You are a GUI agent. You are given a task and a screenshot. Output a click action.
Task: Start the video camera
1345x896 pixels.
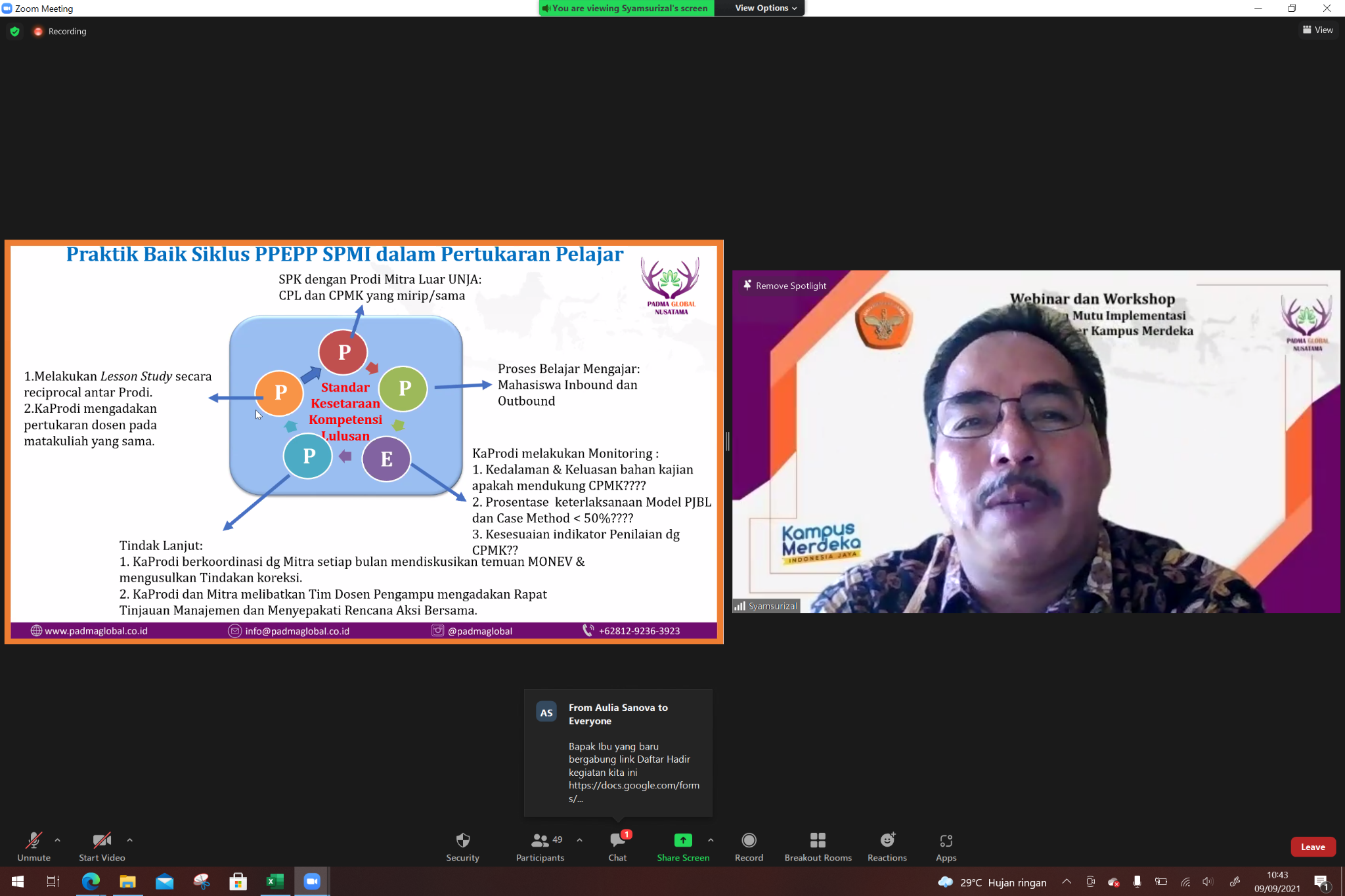point(102,847)
